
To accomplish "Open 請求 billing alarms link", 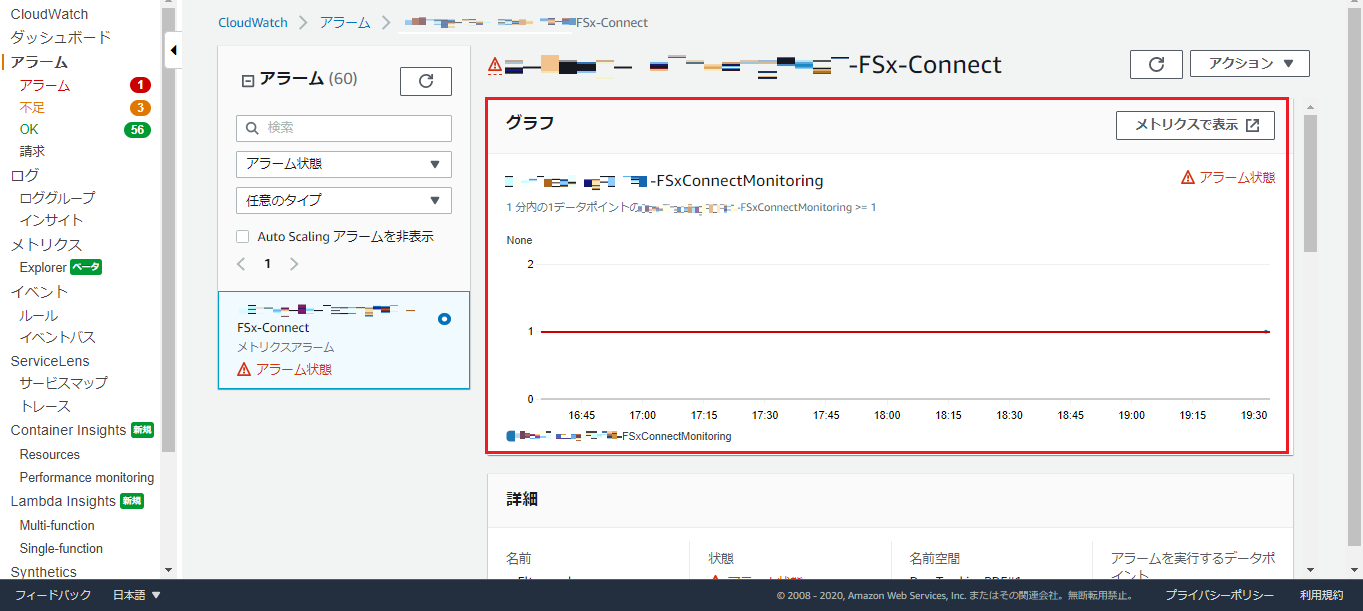I will tap(32, 152).
